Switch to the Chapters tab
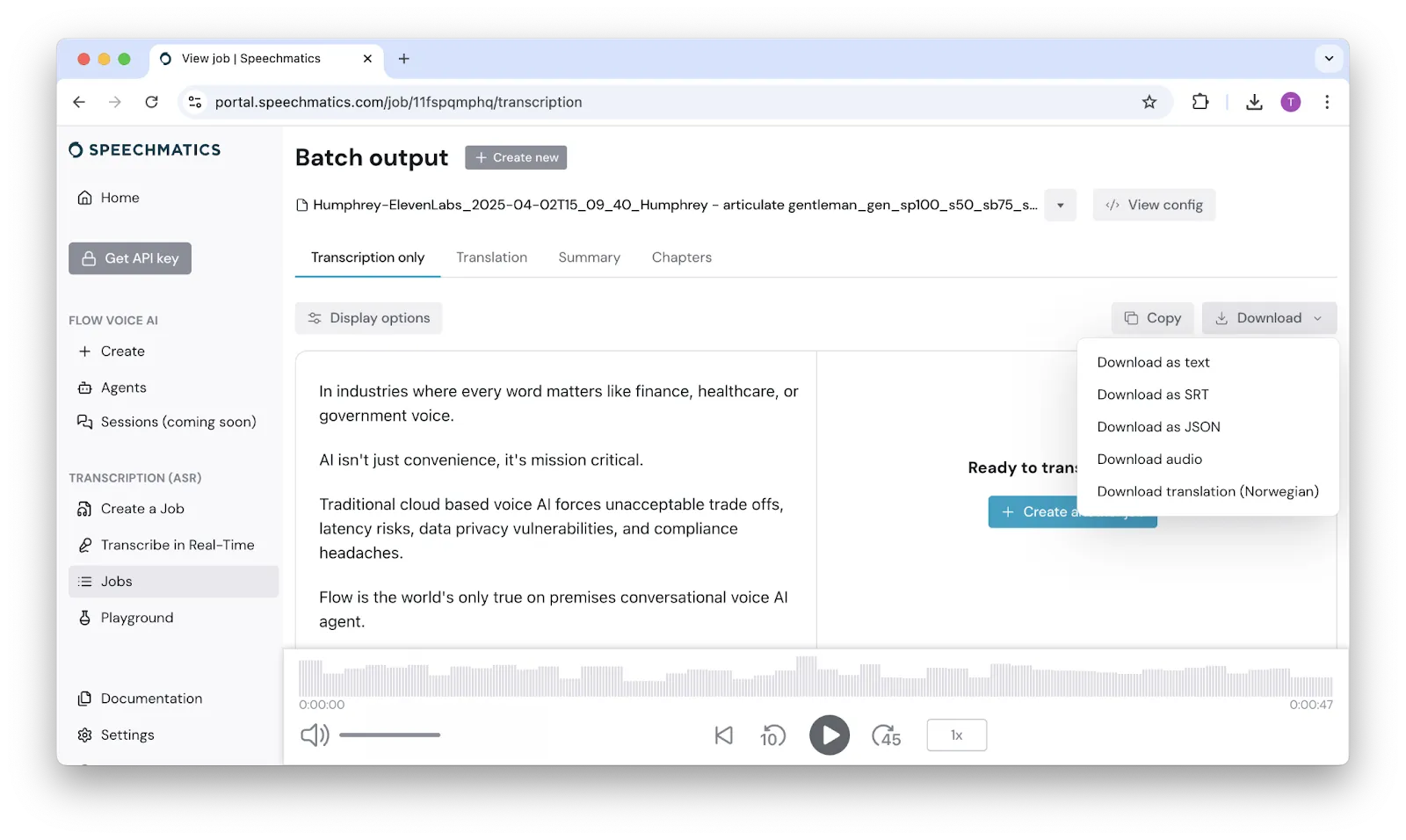 point(681,257)
